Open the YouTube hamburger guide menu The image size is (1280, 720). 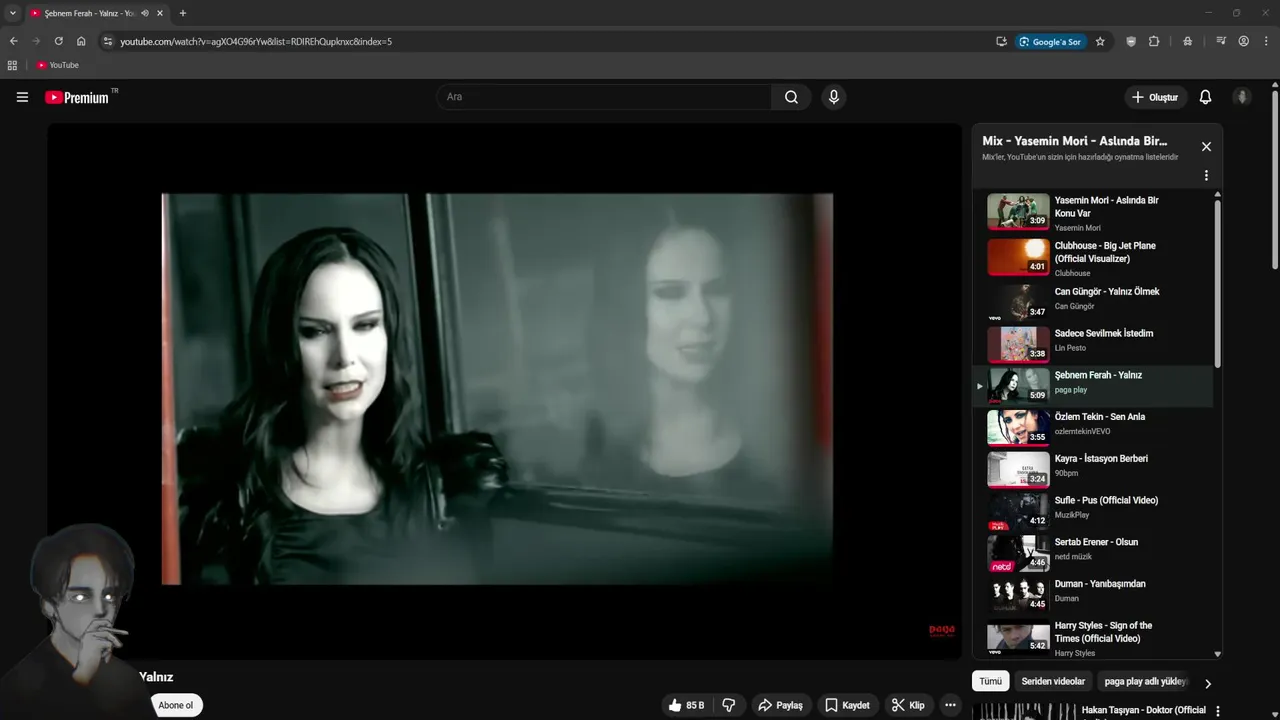(22, 97)
